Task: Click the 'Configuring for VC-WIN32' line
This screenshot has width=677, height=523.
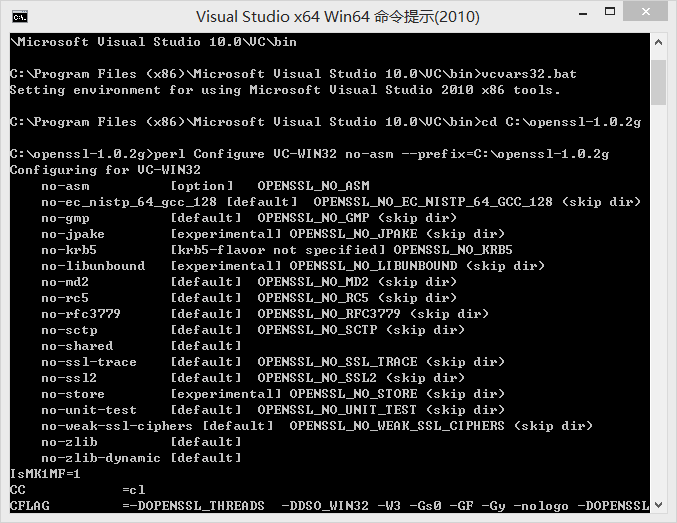Action: [x=105, y=170]
